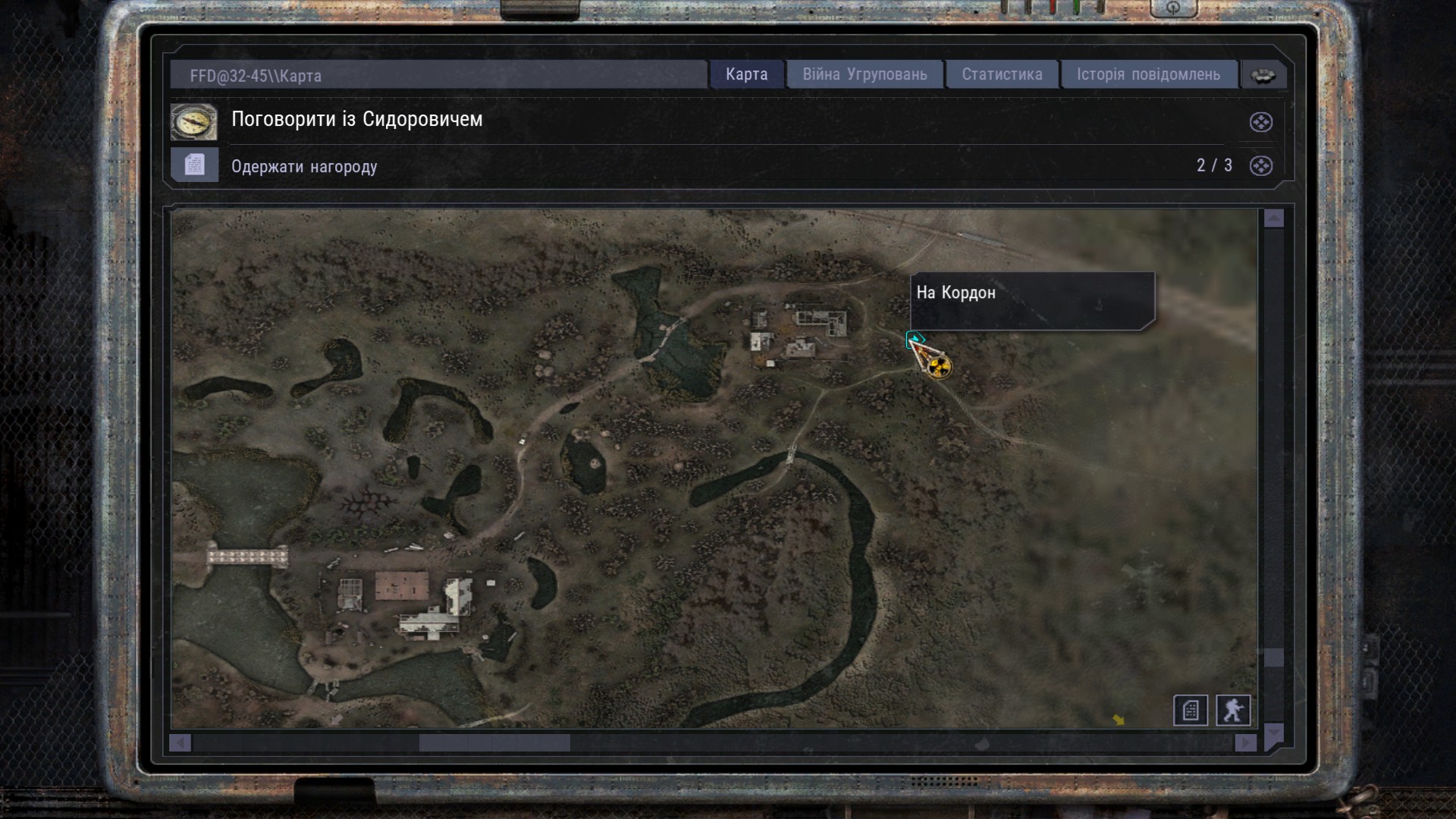Toggle the stalker actor locator button
This screenshot has width=1456, height=819.
1233,711
